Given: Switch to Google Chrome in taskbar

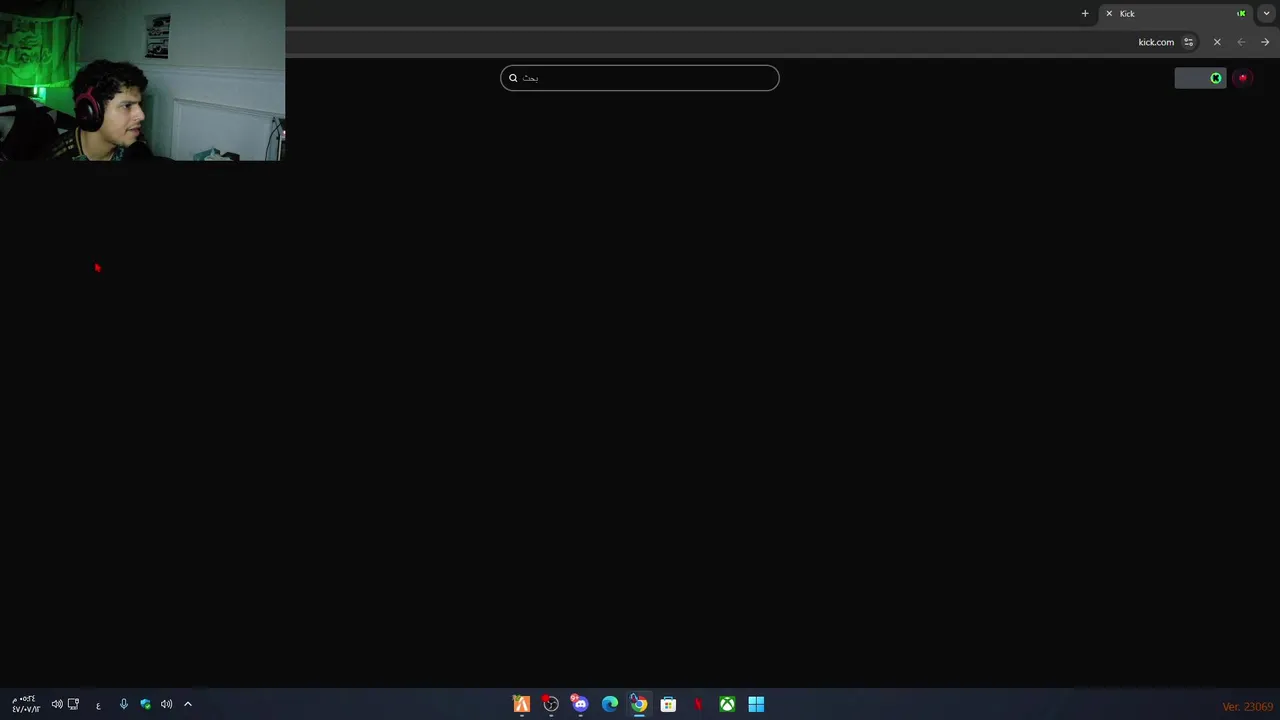Looking at the screenshot, I should pos(639,704).
